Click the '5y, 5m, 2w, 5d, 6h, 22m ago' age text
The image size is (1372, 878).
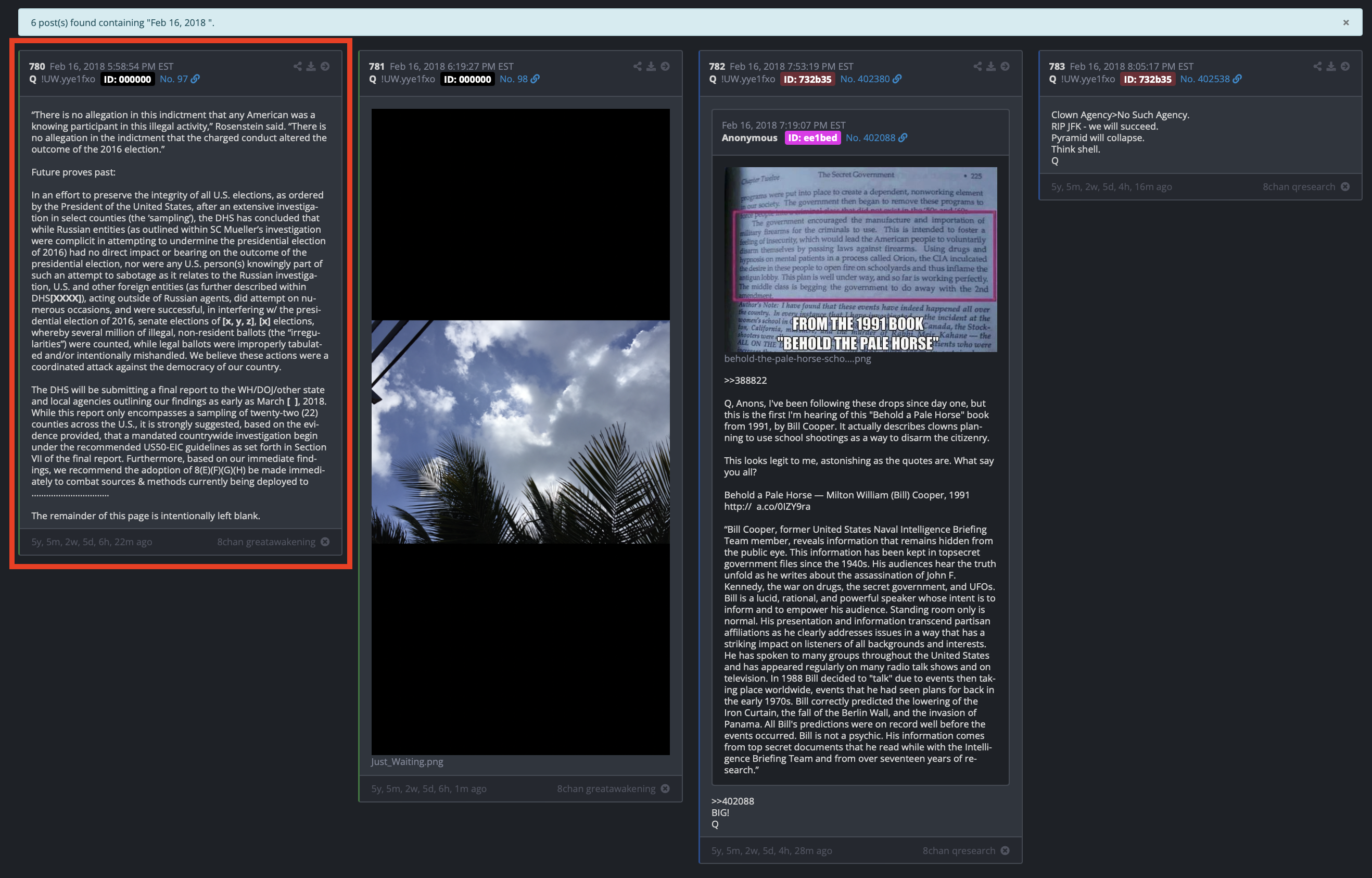click(x=92, y=542)
